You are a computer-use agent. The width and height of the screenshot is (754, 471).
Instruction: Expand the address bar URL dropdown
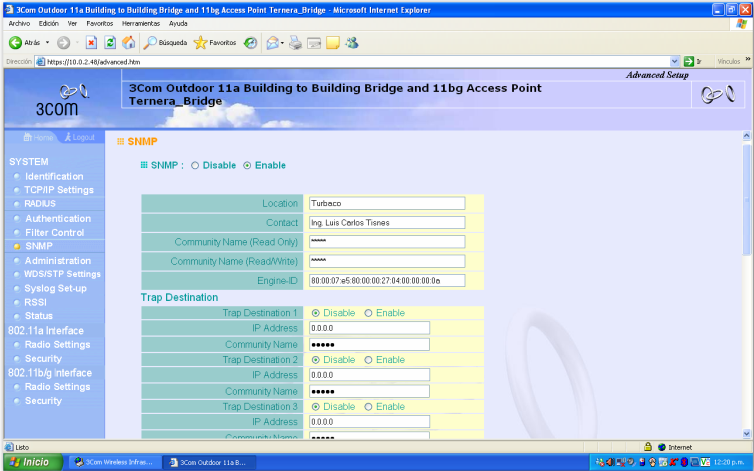pyautogui.click(x=674, y=62)
